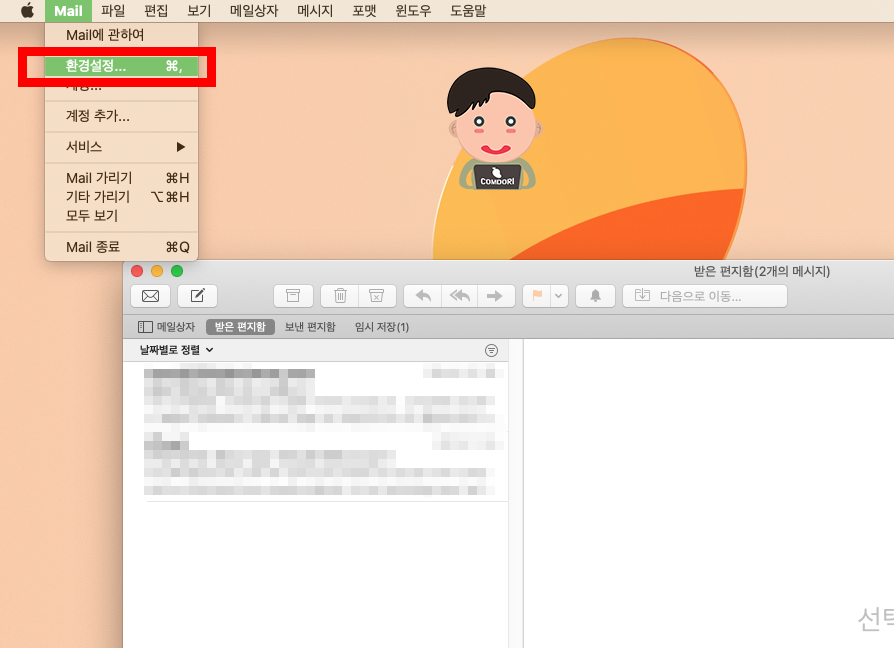Choose Mail 종료 to quit
Viewport: 894px width, 648px height.
click(121, 247)
